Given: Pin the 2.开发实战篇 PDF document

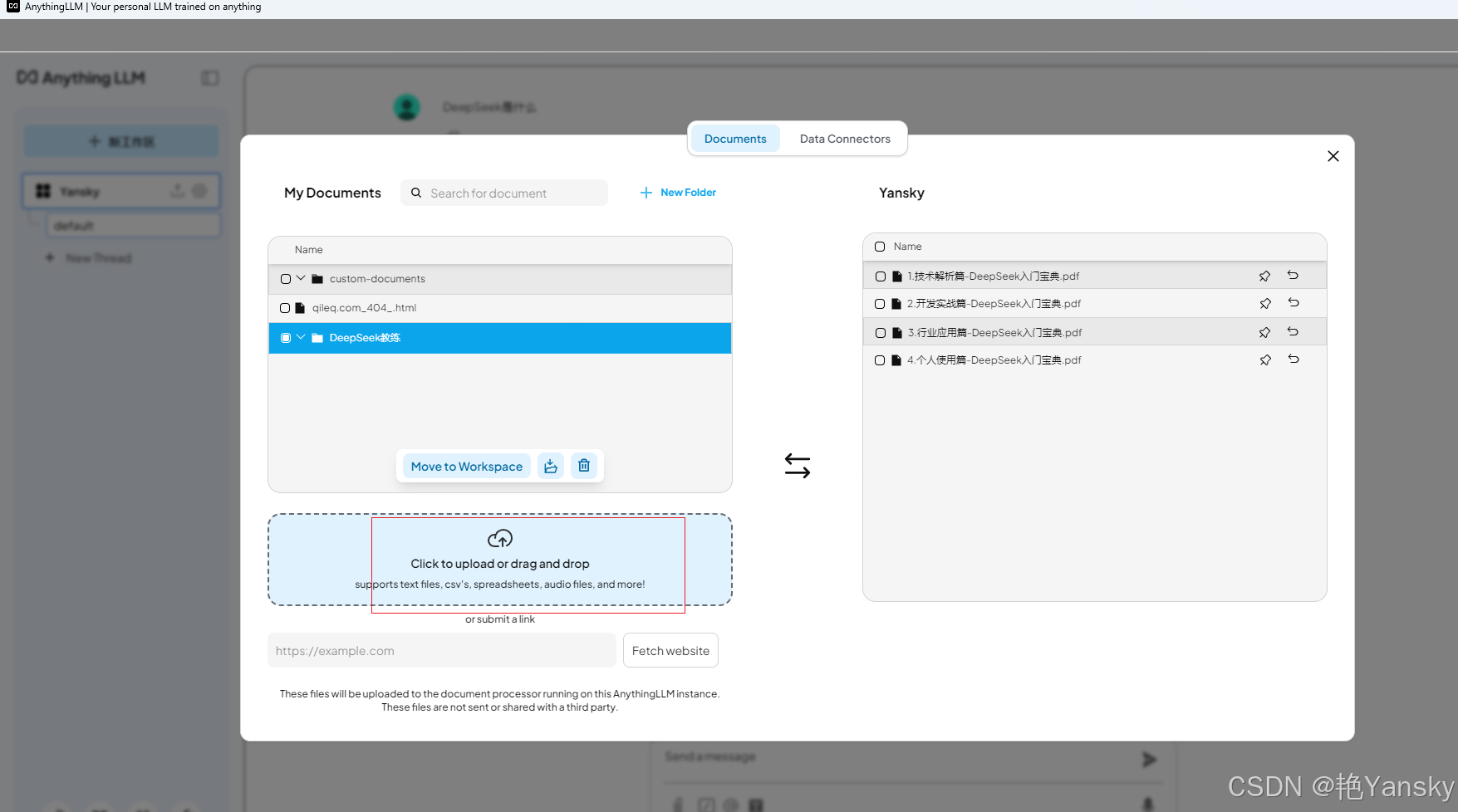Looking at the screenshot, I should (1265, 303).
